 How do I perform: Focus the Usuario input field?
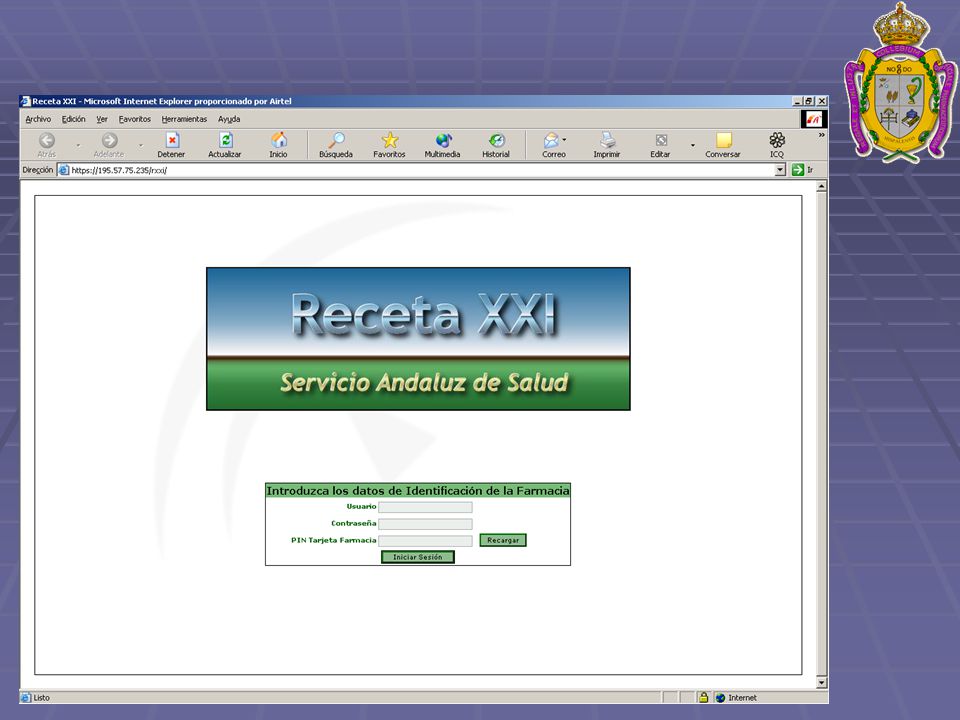(x=426, y=507)
